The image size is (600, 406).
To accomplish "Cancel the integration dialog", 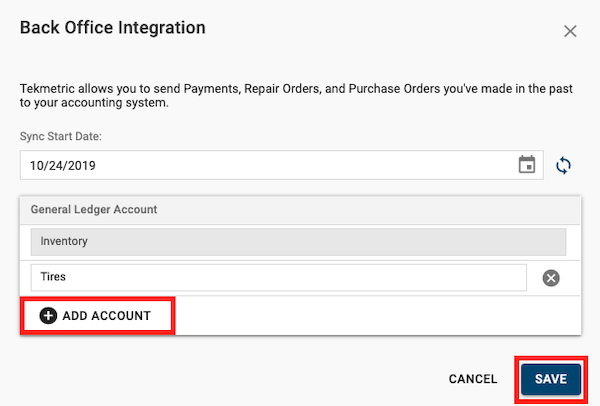I will click(x=473, y=379).
